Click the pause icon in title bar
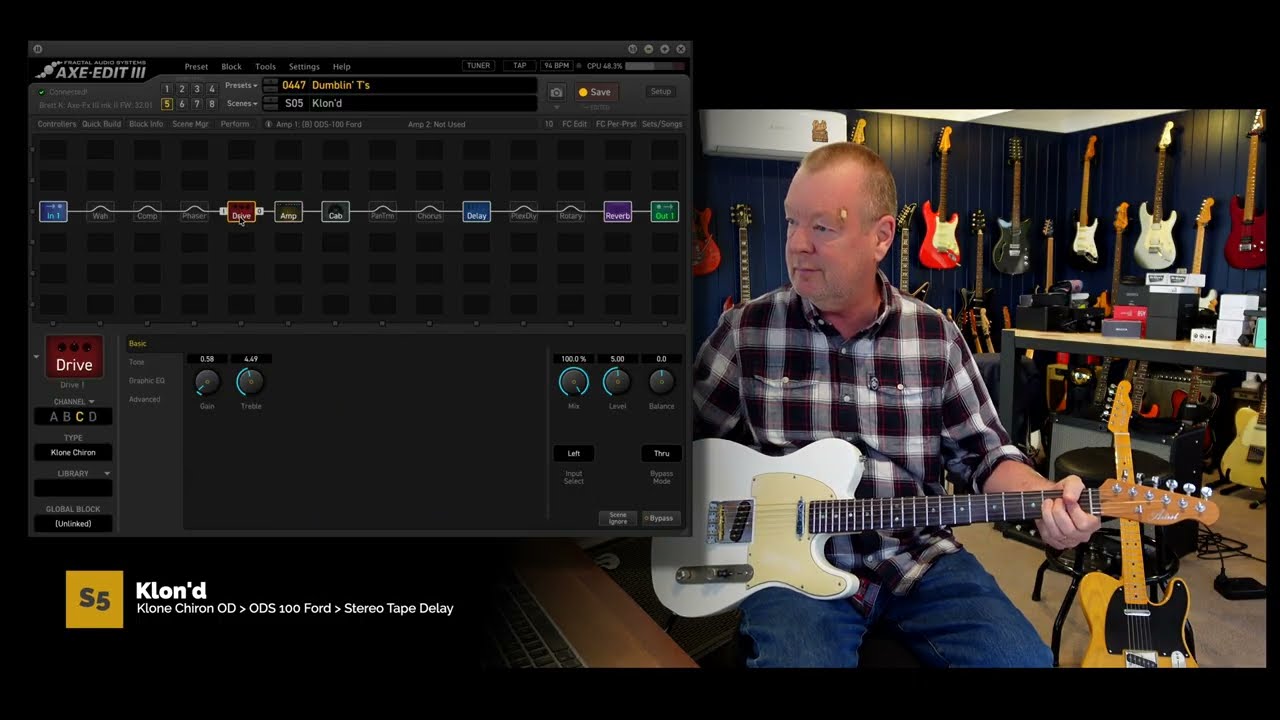Image resolution: width=1280 pixels, height=720 pixels. [37, 48]
